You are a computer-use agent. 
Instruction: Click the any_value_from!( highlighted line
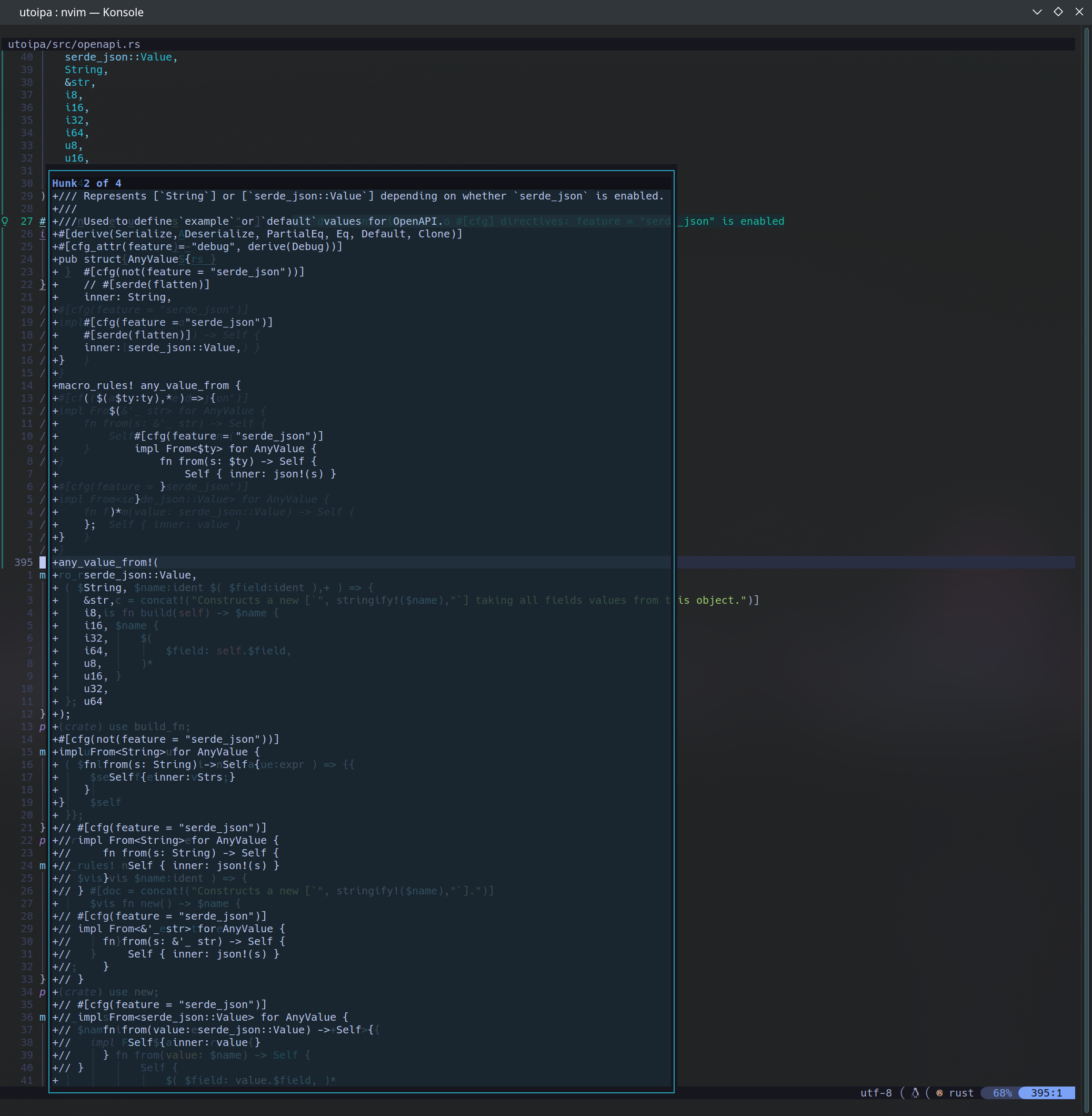pyautogui.click(x=107, y=562)
